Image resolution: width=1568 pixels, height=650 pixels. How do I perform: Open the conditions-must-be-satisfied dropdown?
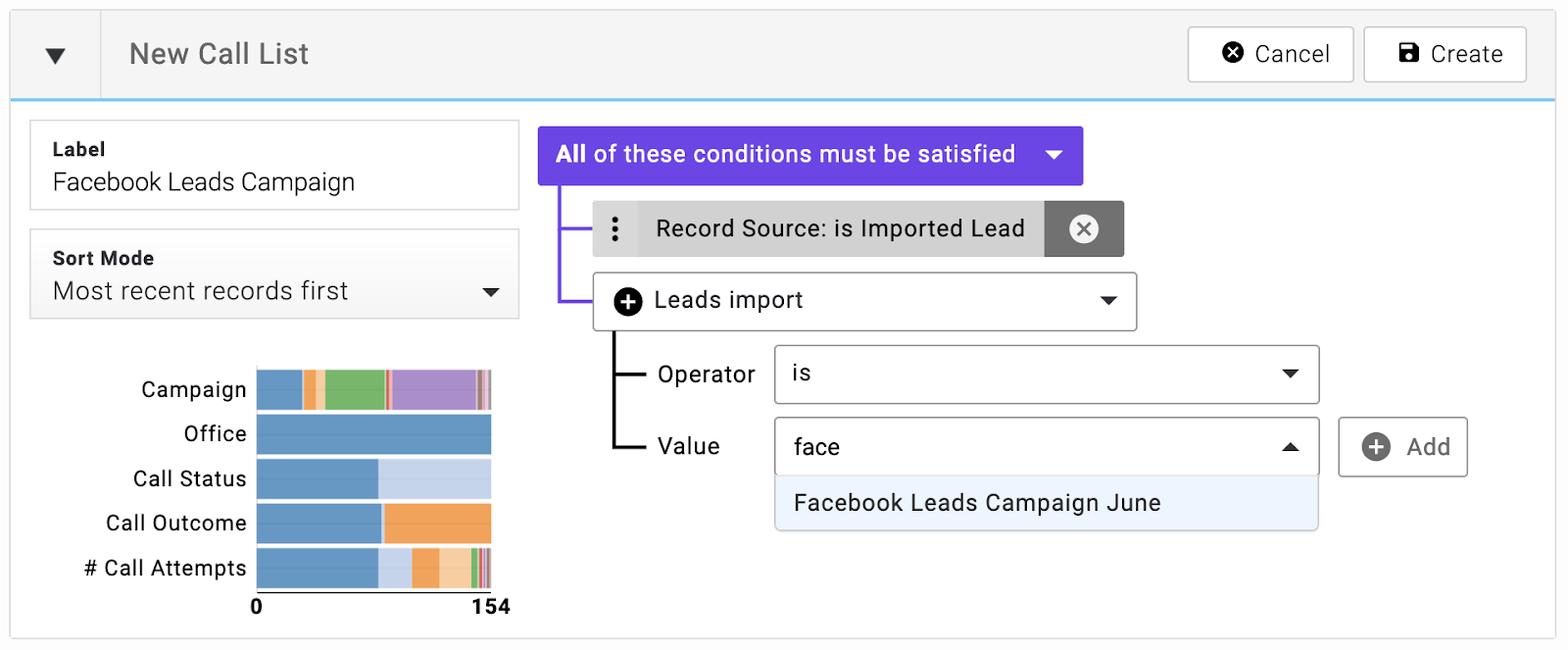pos(809,155)
